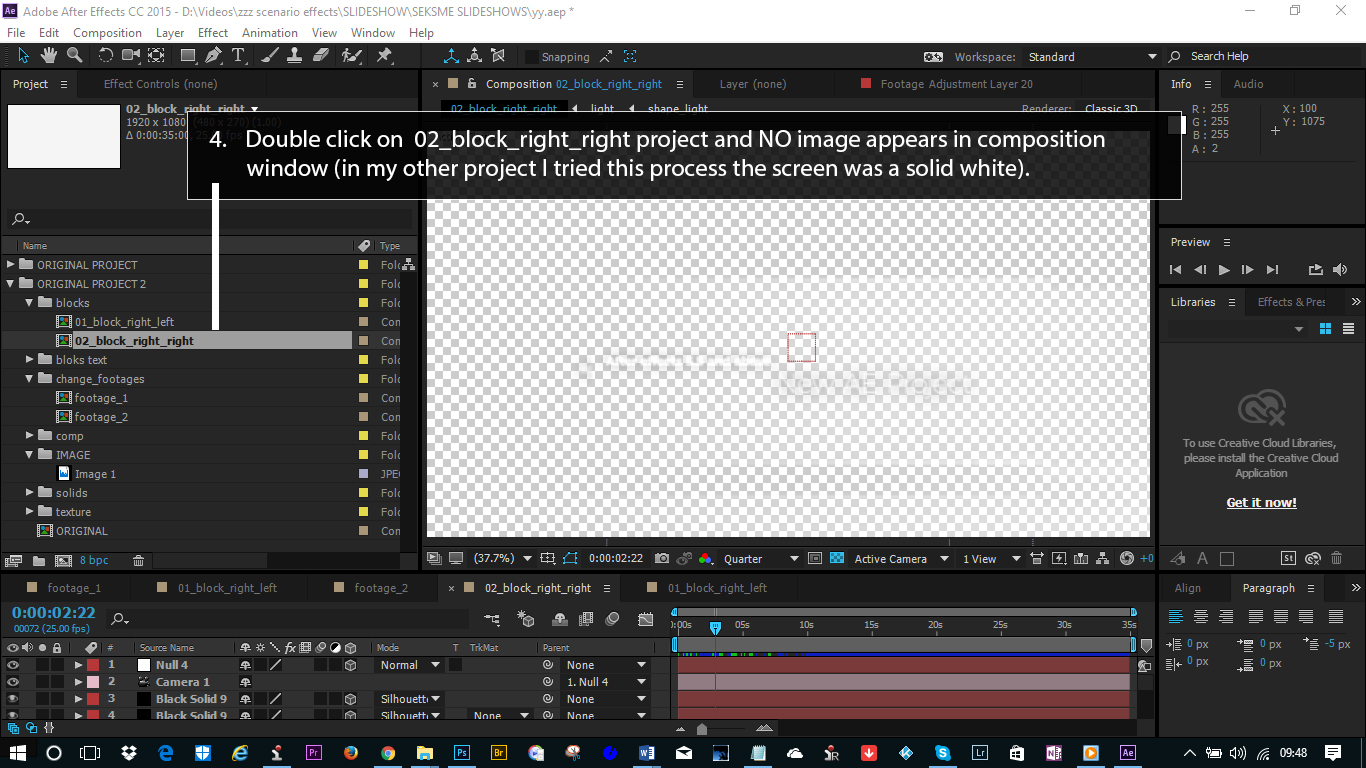Select the Pen tool

coord(213,56)
